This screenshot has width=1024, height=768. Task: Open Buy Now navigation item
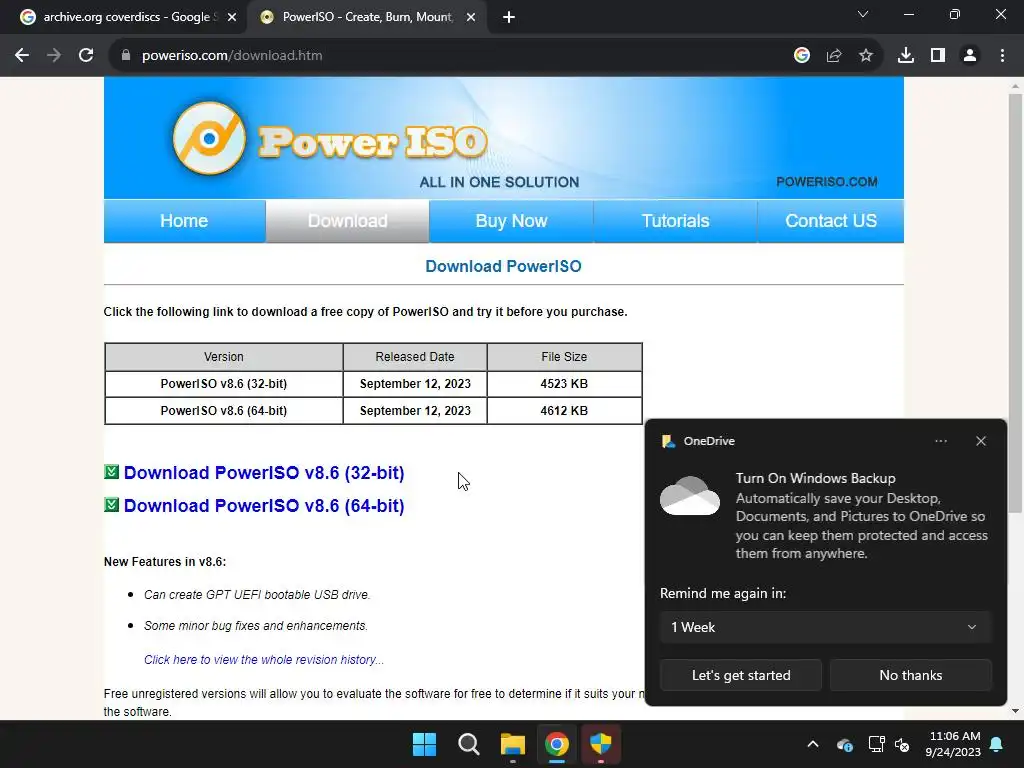[x=511, y=221]
